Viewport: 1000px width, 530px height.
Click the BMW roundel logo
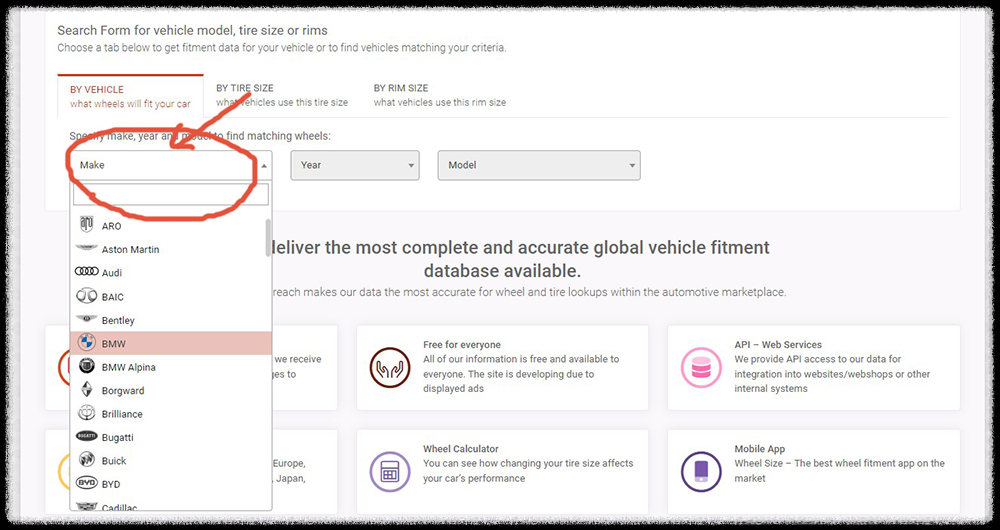(x=86, y=342)
